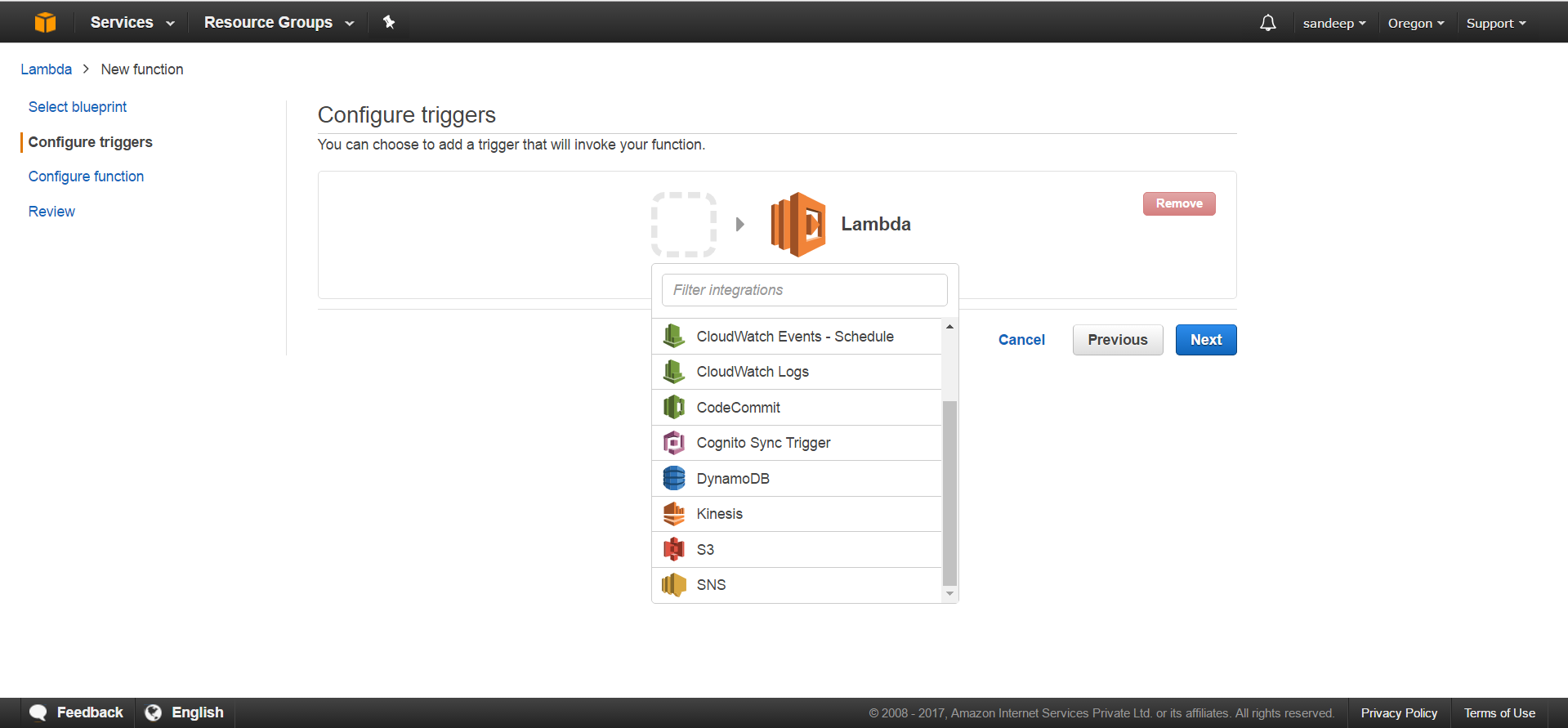The image size is (1568, 728).
Task: Expand the Support menu
Action: [x=1496, y=23]
